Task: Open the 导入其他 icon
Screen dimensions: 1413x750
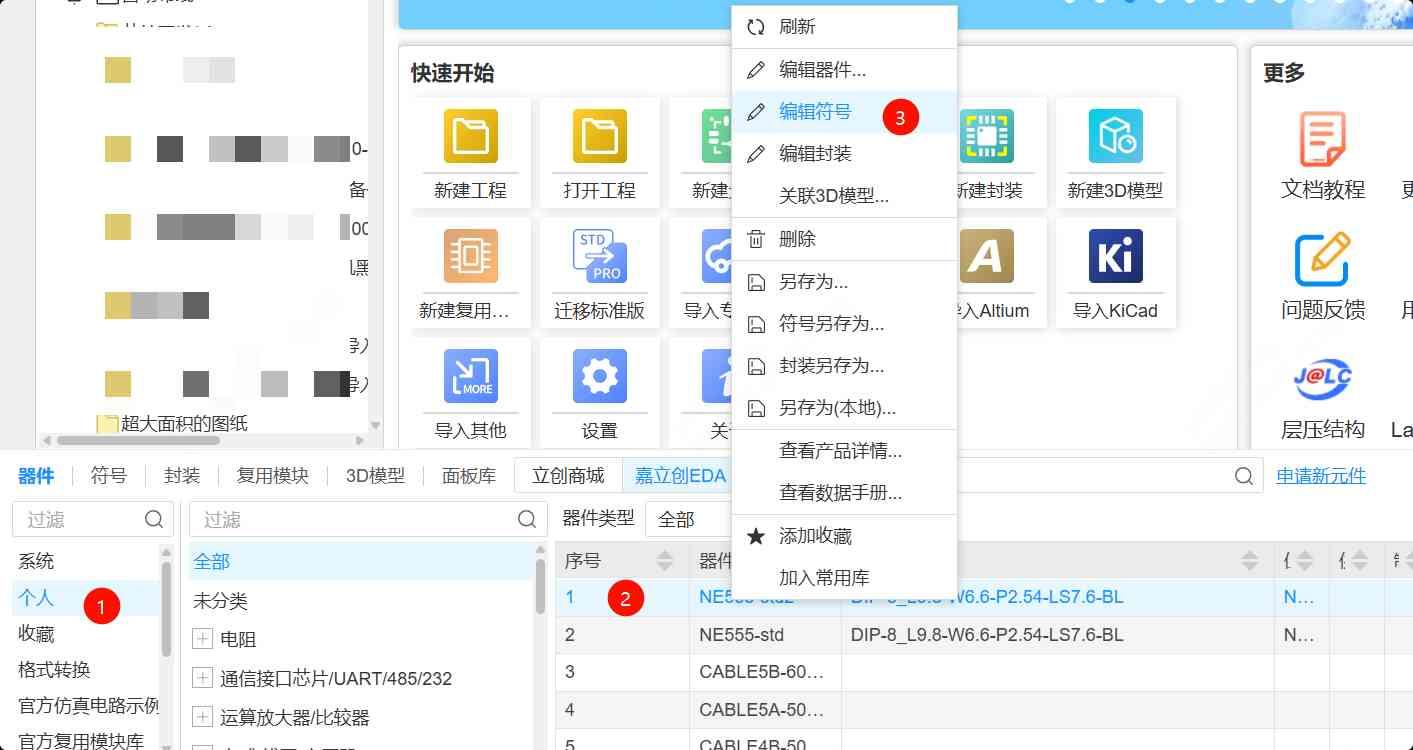Action: point(470,376)
